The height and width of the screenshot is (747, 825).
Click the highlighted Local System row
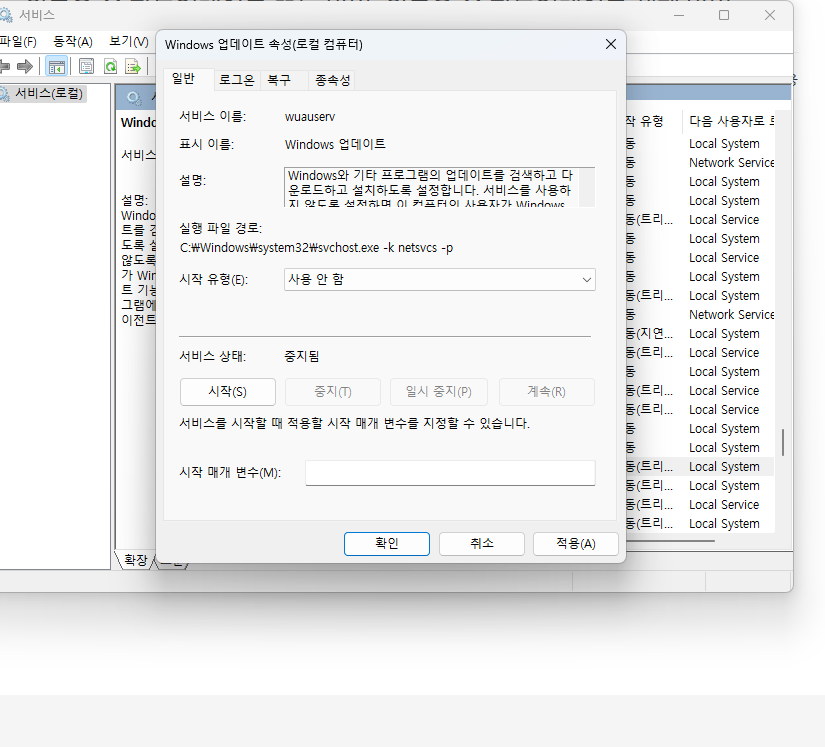click(725, 467)
